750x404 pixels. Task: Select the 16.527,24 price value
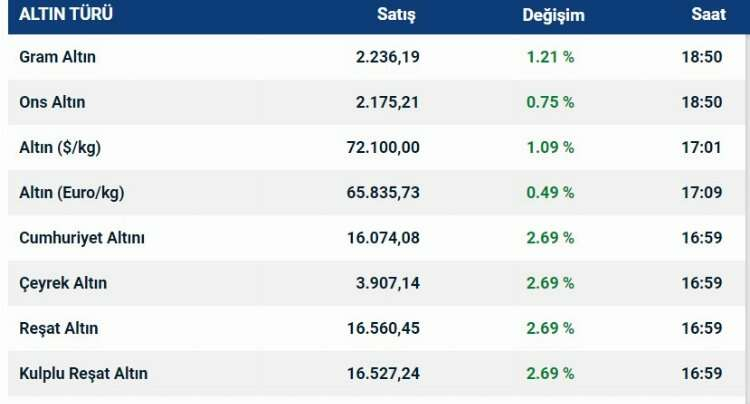tap(383, 373)
